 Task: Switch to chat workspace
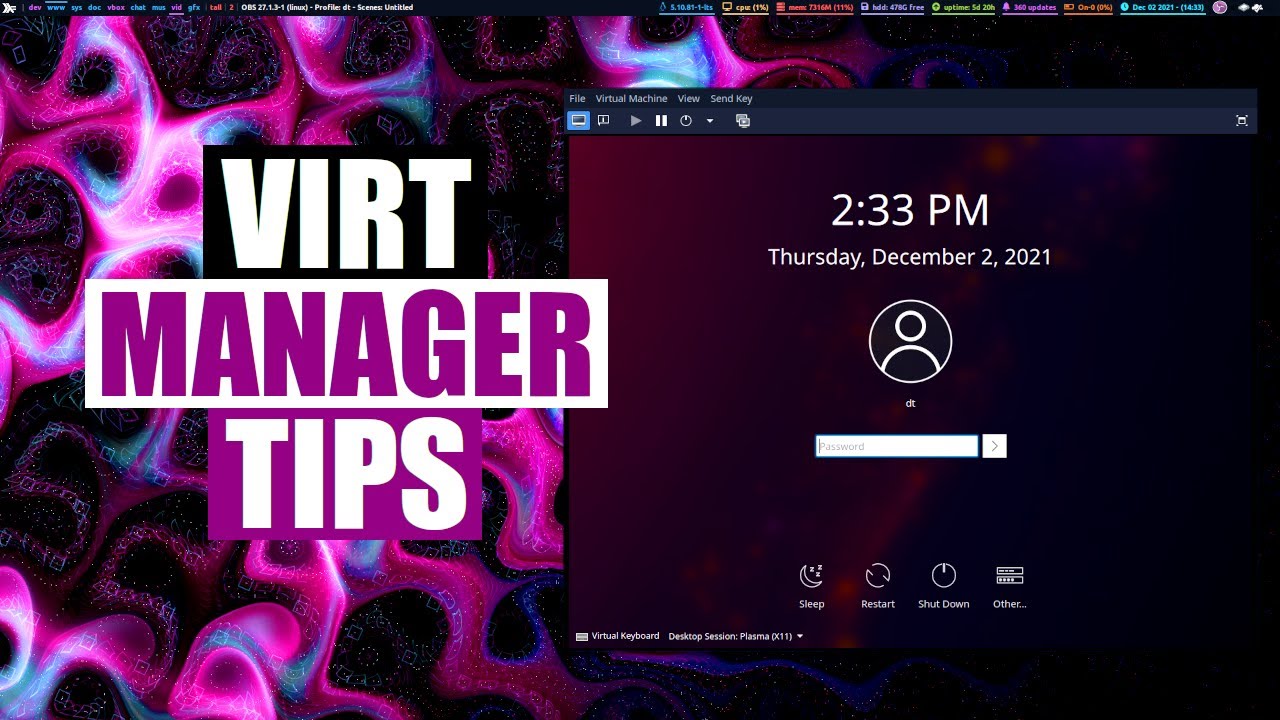pyautogui.click(x=138, y=7)
